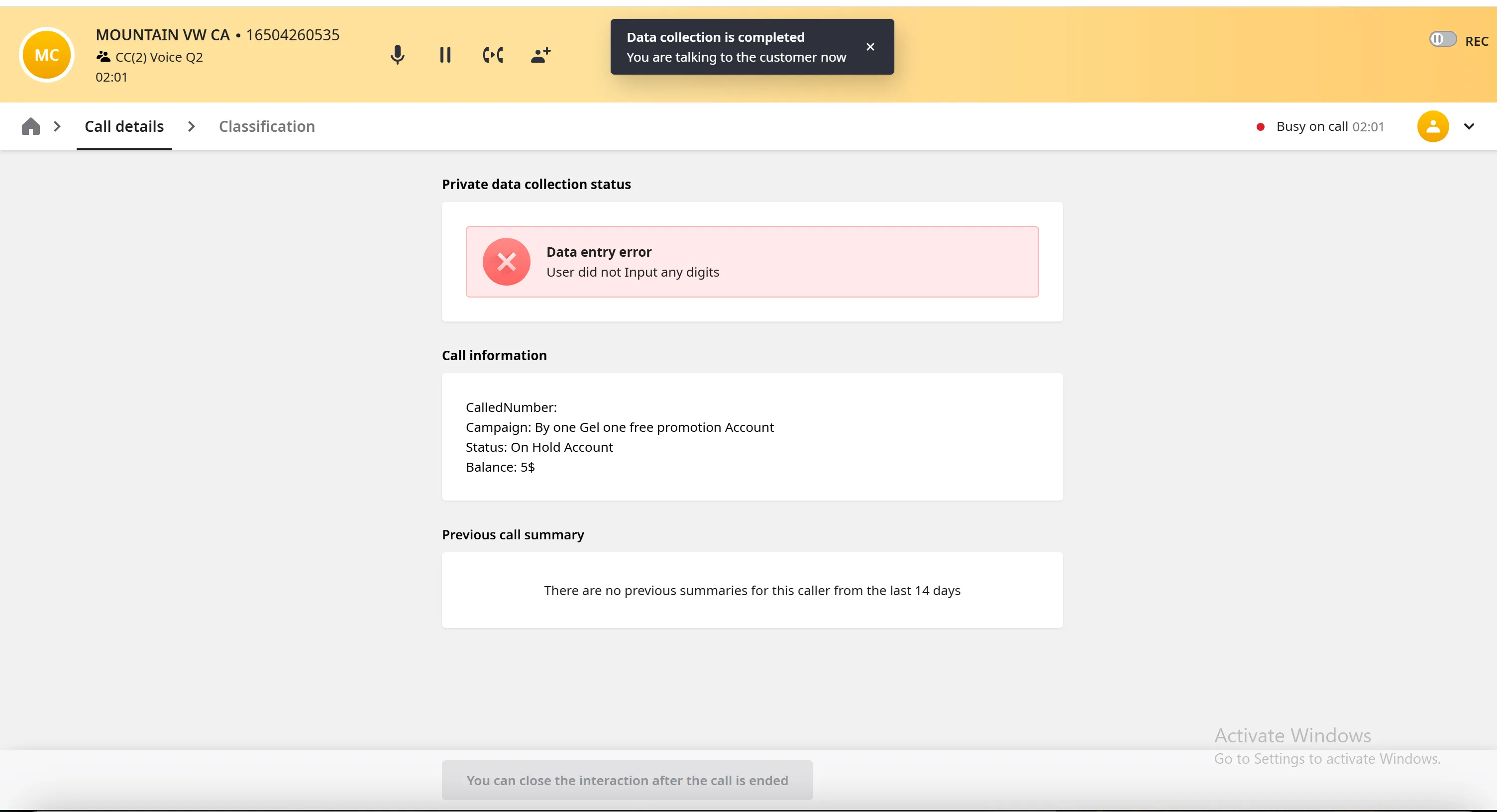Viewport: 1497px width, 812px height.
Task: Open the agent profile avatar
Action: 1433,126
